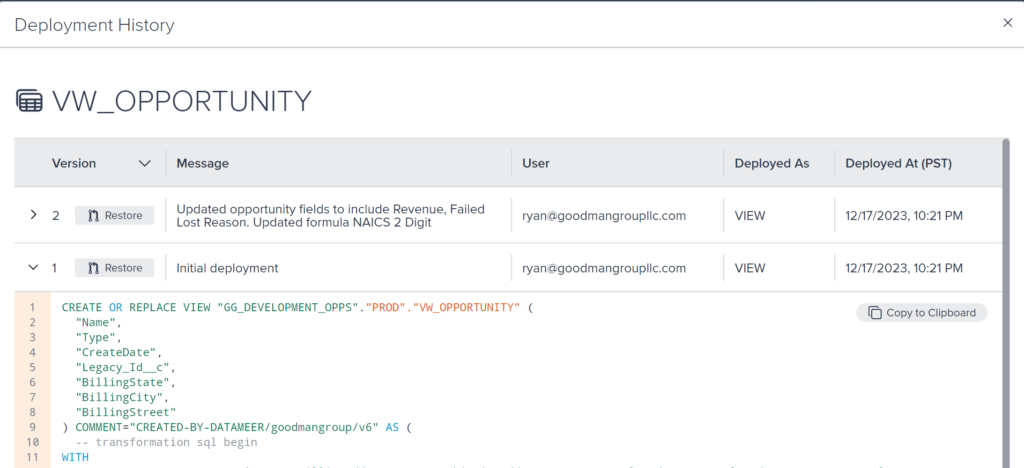This screenshot has height=468, width=1024.
Task: Click the "Legacy_Id__c" line in code
Action: tap(125, 367)
